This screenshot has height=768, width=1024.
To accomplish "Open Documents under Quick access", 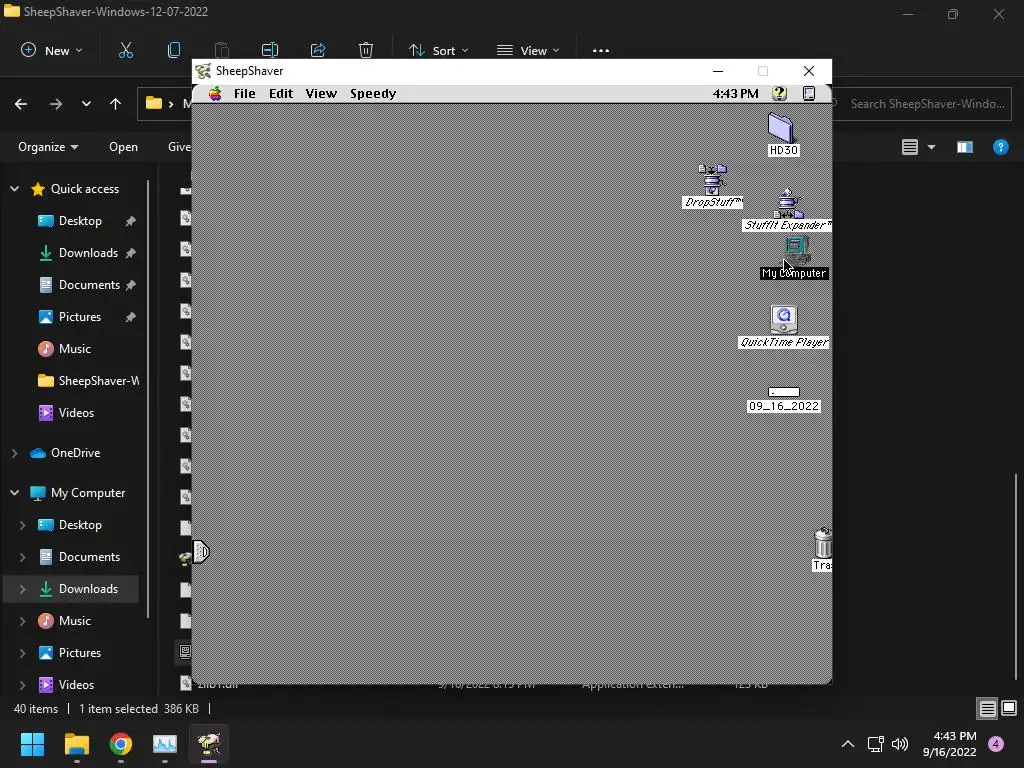I will click(x=89, y=285).
